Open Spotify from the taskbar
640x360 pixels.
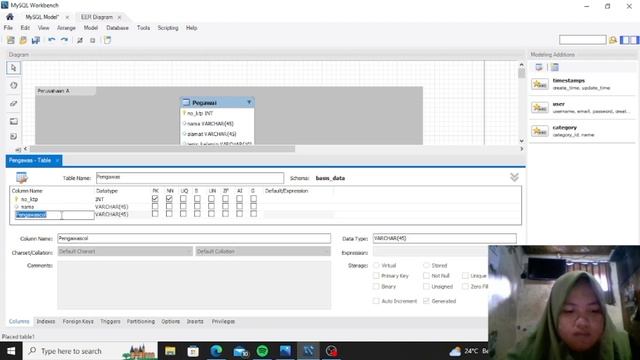point(262,351)
